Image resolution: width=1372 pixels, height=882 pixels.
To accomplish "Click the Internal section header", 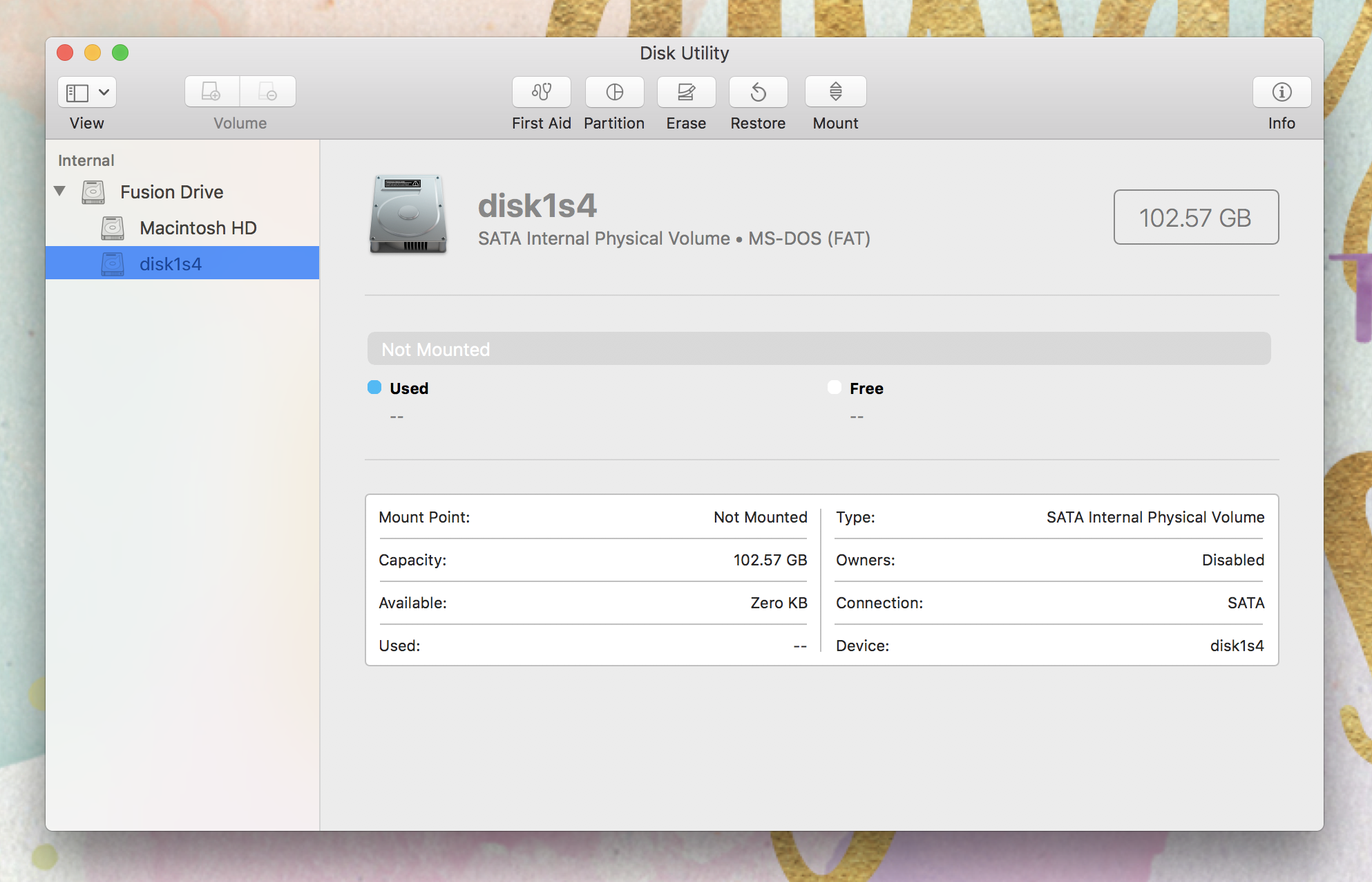I will [x=86, y=160].
